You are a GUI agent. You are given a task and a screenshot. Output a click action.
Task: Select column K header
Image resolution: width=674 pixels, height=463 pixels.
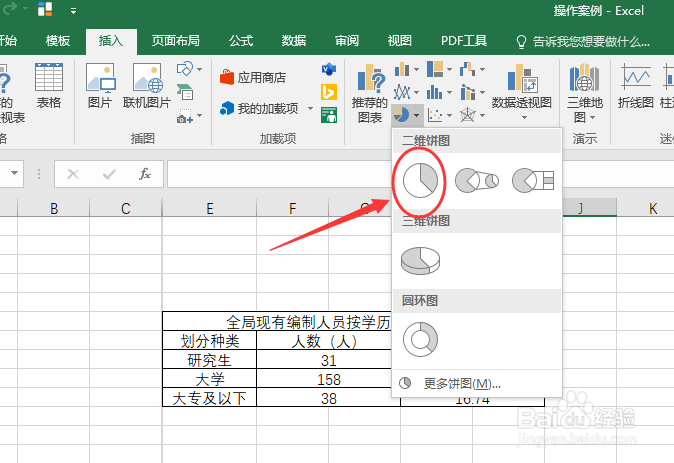tap(653, 209)
